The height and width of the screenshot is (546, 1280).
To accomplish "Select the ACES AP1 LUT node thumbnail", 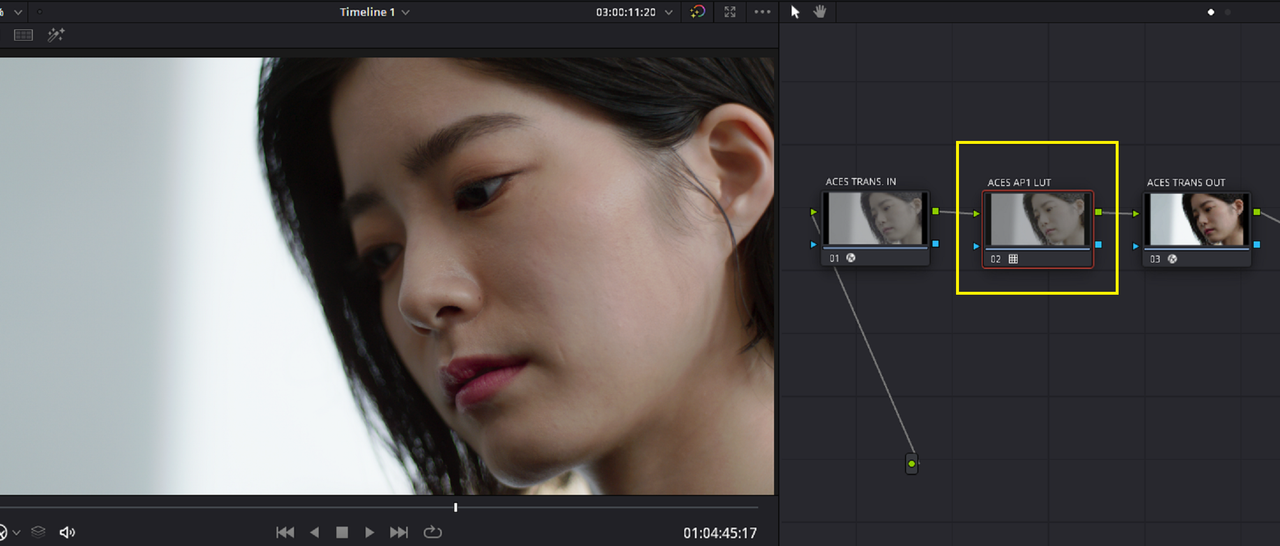I will click(1038, 219).
